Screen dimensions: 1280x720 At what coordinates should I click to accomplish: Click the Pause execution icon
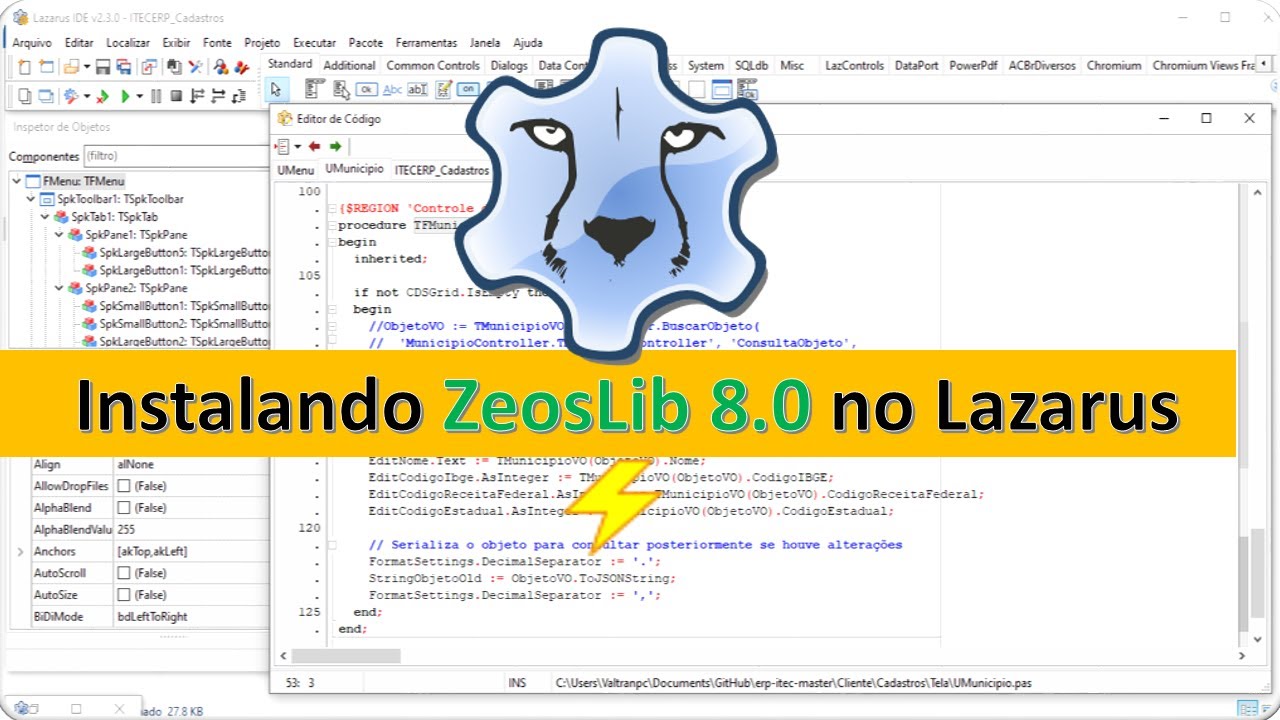tap(156, 96)
